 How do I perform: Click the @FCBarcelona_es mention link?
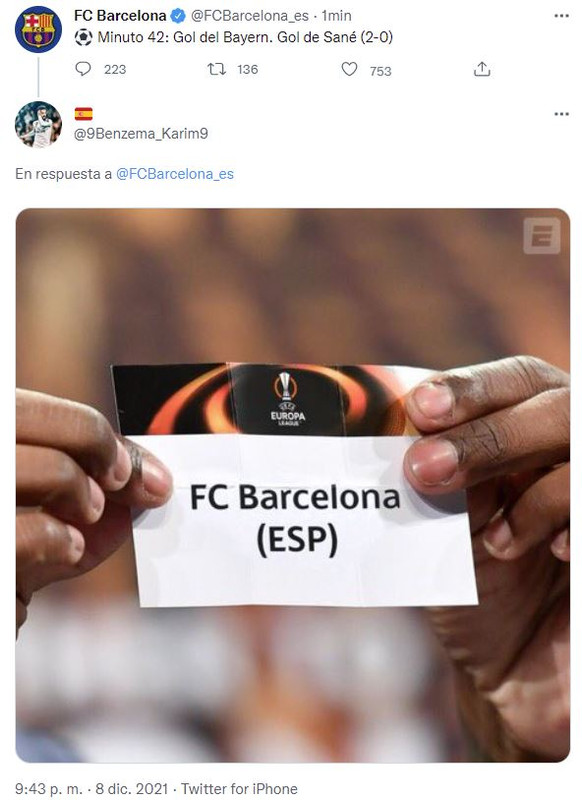pyautogui.click(x=175, y=174)
